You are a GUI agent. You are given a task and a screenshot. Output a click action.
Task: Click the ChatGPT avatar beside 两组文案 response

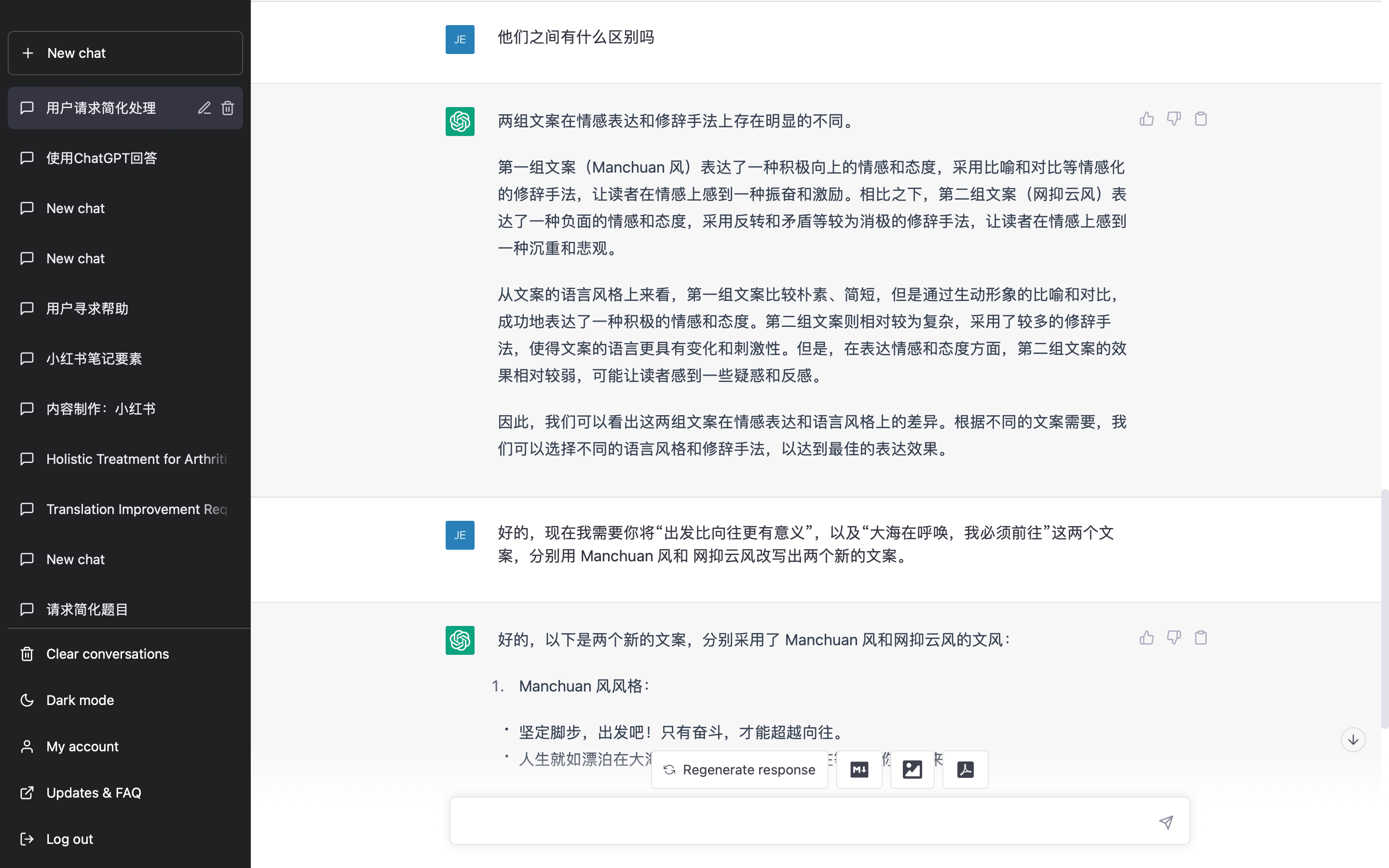(460, 121)
